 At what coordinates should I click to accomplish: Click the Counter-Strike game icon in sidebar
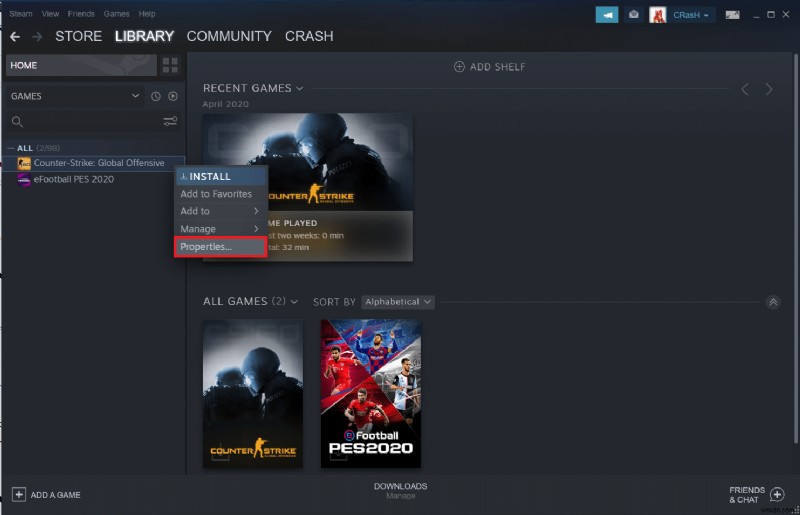point(24,163)
